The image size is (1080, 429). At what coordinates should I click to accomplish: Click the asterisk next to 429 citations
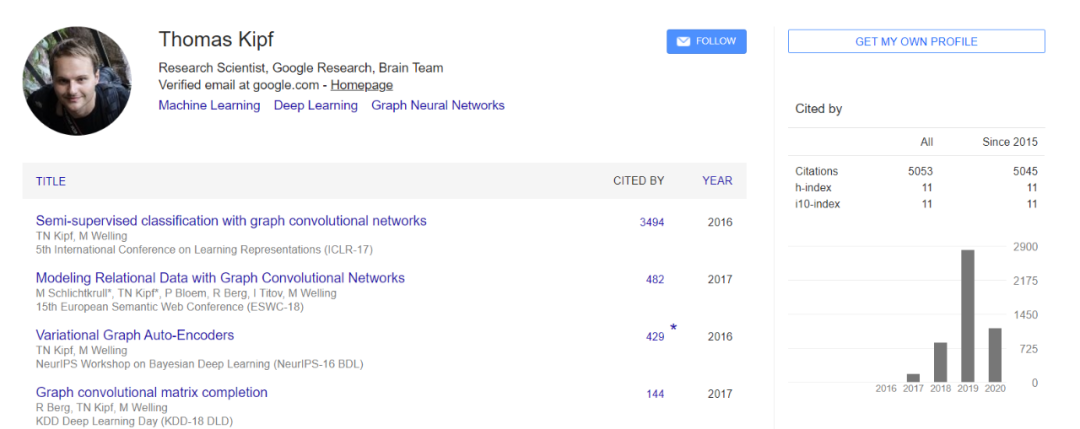pyautogui.click(x=673, y=328)
